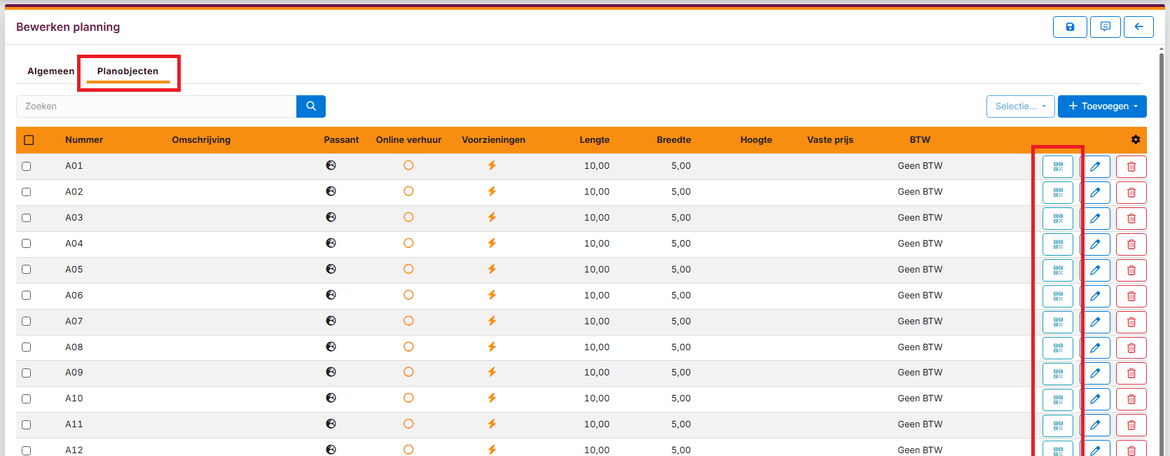This screenshot has height=456, width=1170.
Task: Edit row A09 with pencil icon
Action: [x=1095, y=374]
